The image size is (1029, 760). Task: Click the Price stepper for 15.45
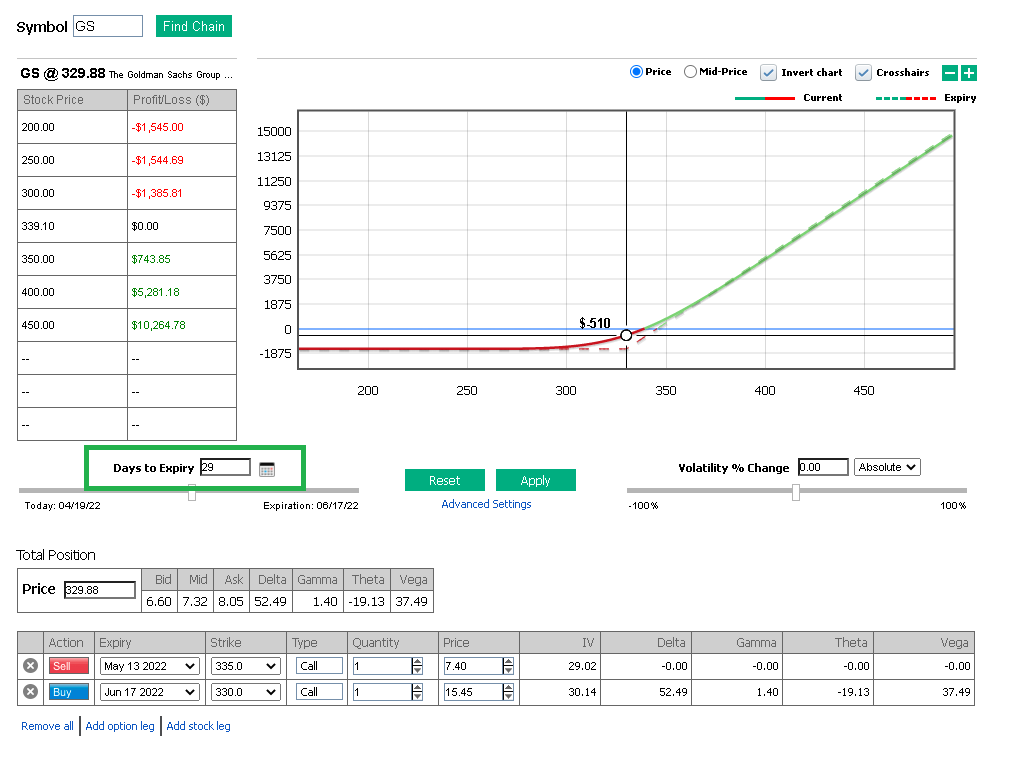(508, 692)
